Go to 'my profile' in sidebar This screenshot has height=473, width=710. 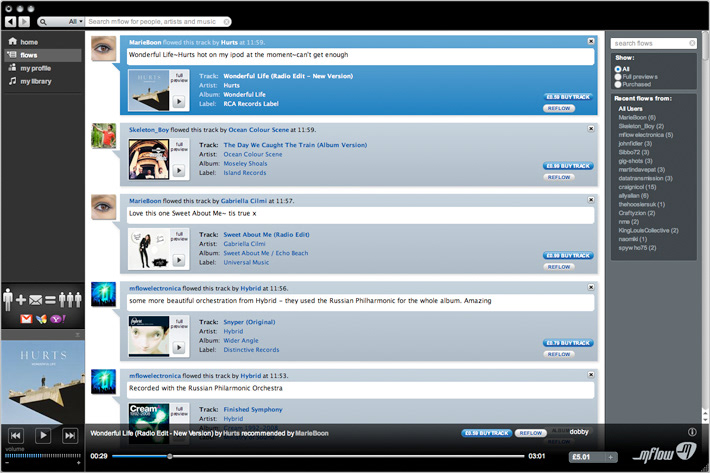click(x=35, y=68)
